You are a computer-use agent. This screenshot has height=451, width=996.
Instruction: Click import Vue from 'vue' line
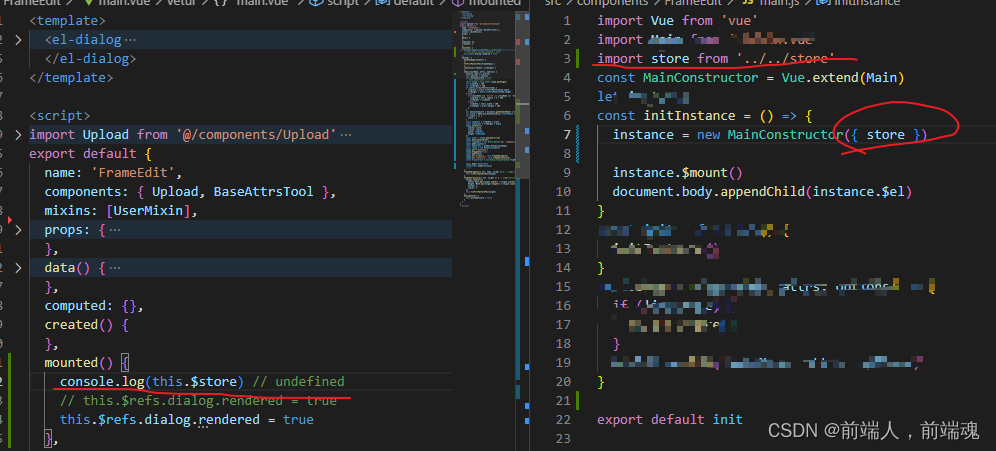(x=678, y=21)
